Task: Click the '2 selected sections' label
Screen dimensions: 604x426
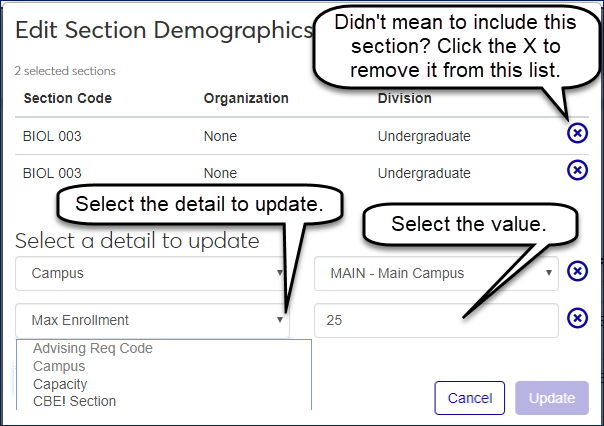Action: click(x=65, y=72)
